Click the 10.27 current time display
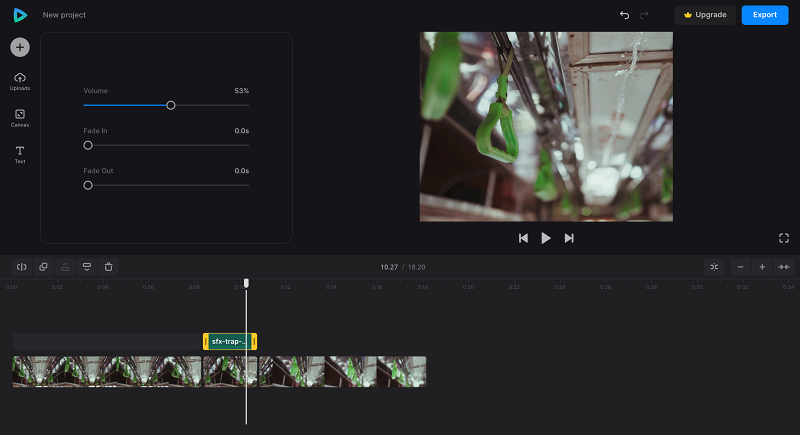The height and width of the screenshot is (435, 800). click(x=389, y=267)
